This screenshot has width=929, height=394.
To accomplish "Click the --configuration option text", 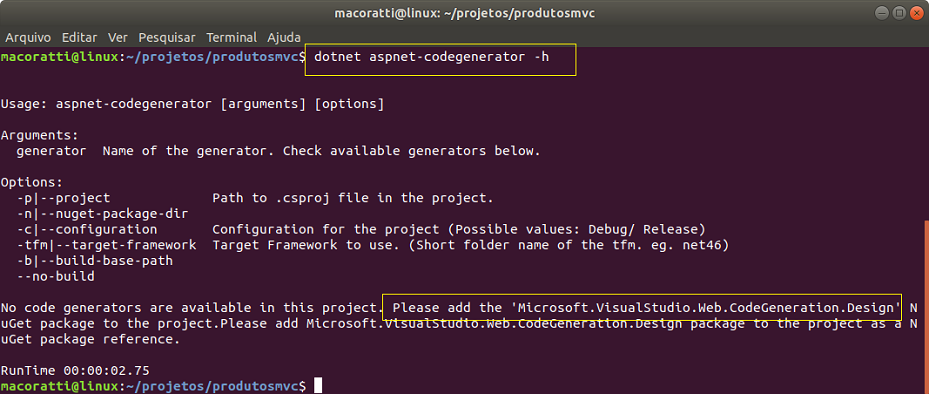I will click(87, 229).
